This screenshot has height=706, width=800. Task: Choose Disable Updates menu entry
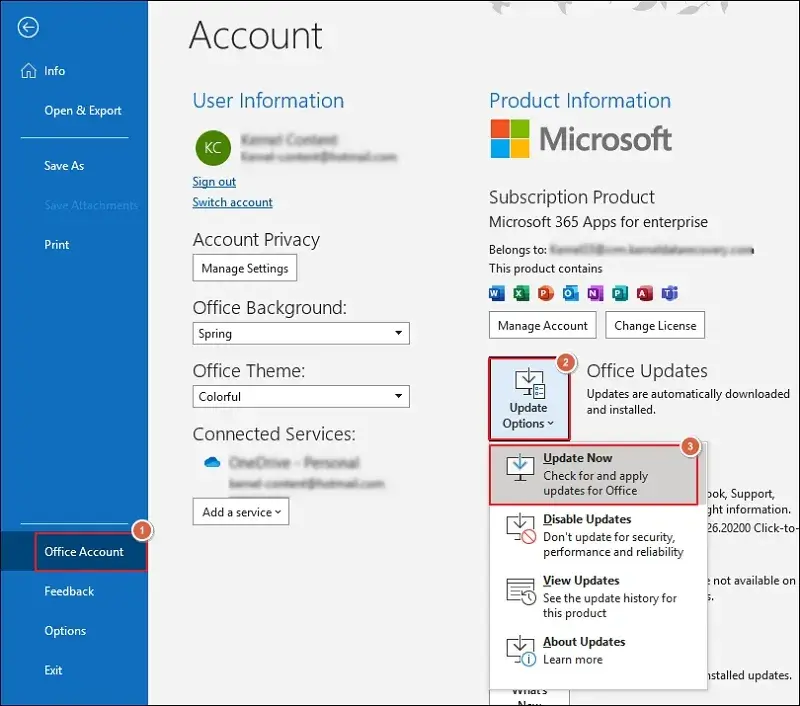[x=596, y=536]
